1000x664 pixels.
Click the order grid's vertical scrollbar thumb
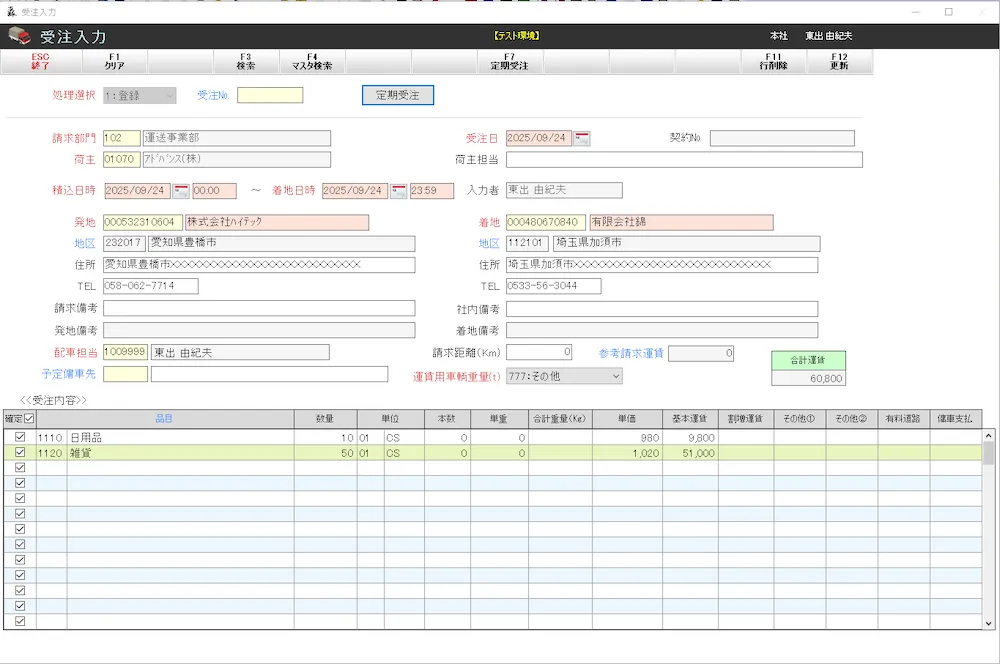pos(989,453)
